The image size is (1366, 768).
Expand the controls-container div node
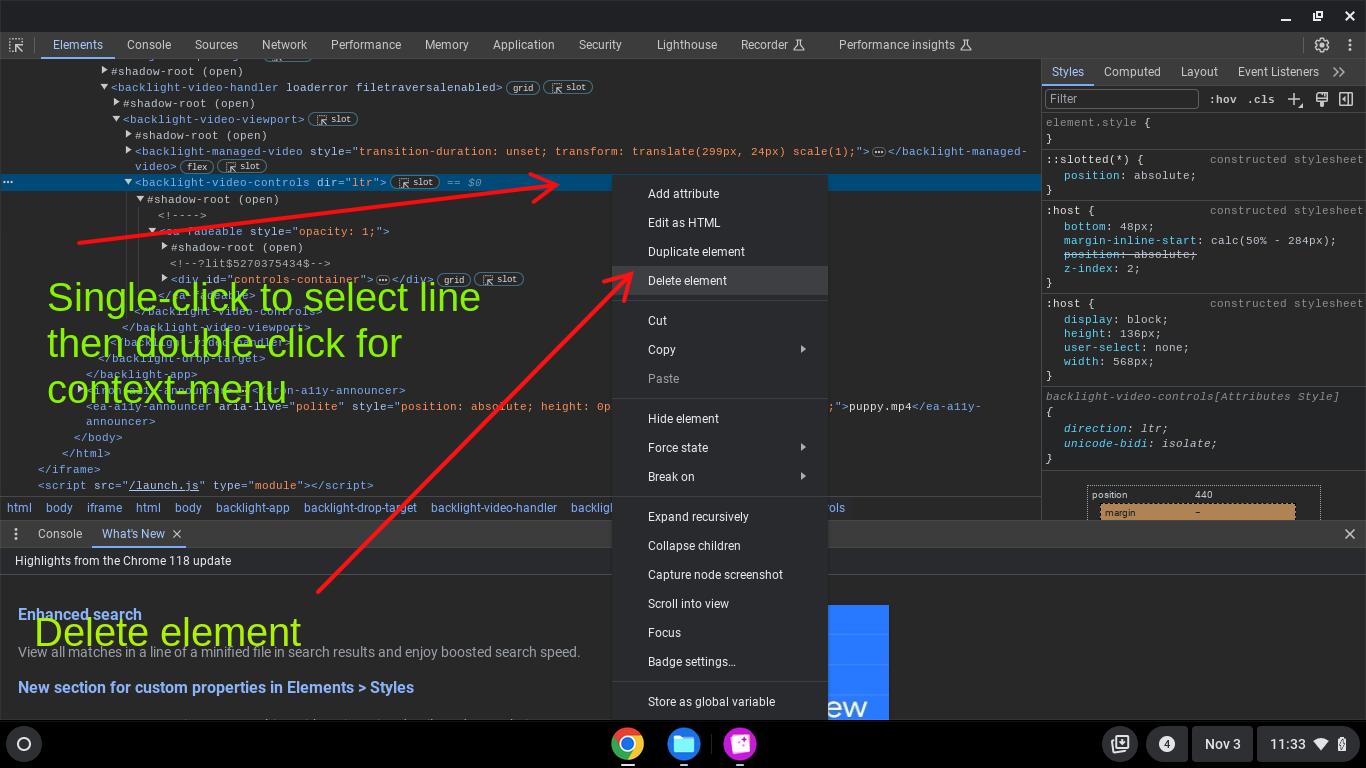point(164,279)
